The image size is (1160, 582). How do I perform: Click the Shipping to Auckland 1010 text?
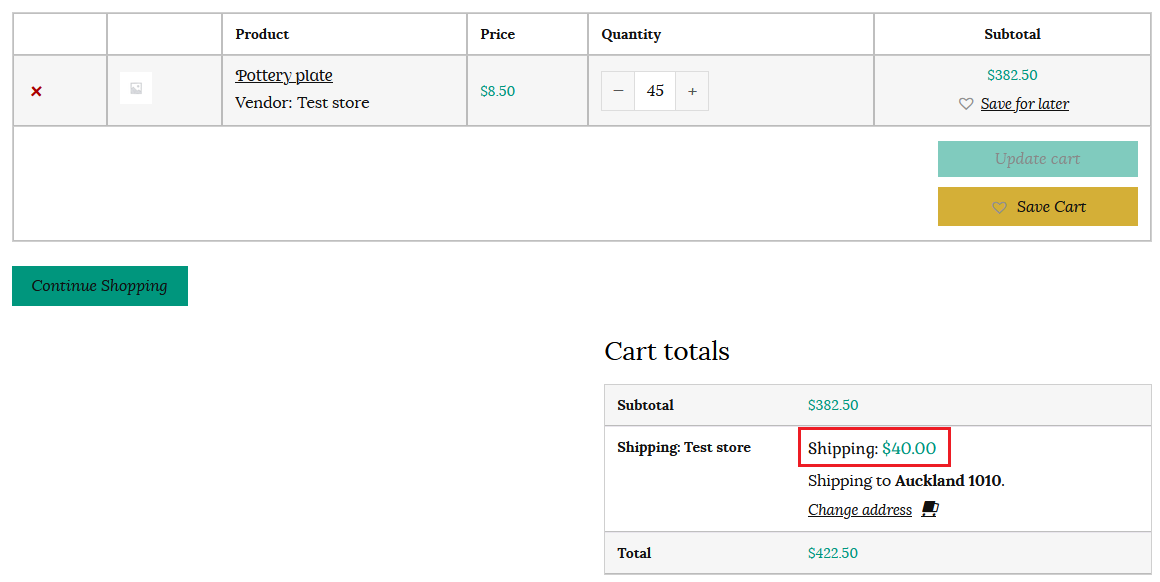coord(906,481)
